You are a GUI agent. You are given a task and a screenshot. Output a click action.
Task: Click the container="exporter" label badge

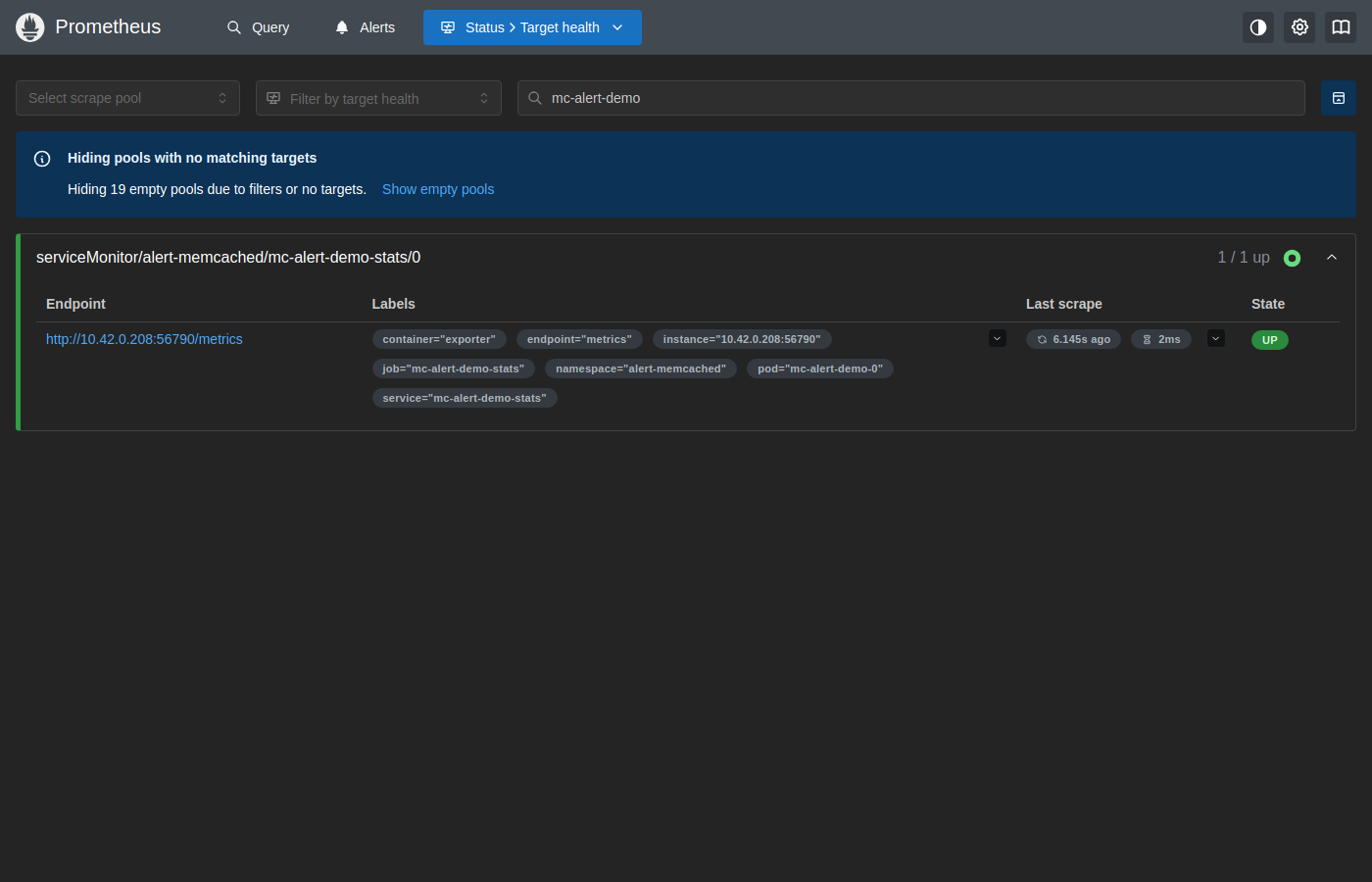439,339
